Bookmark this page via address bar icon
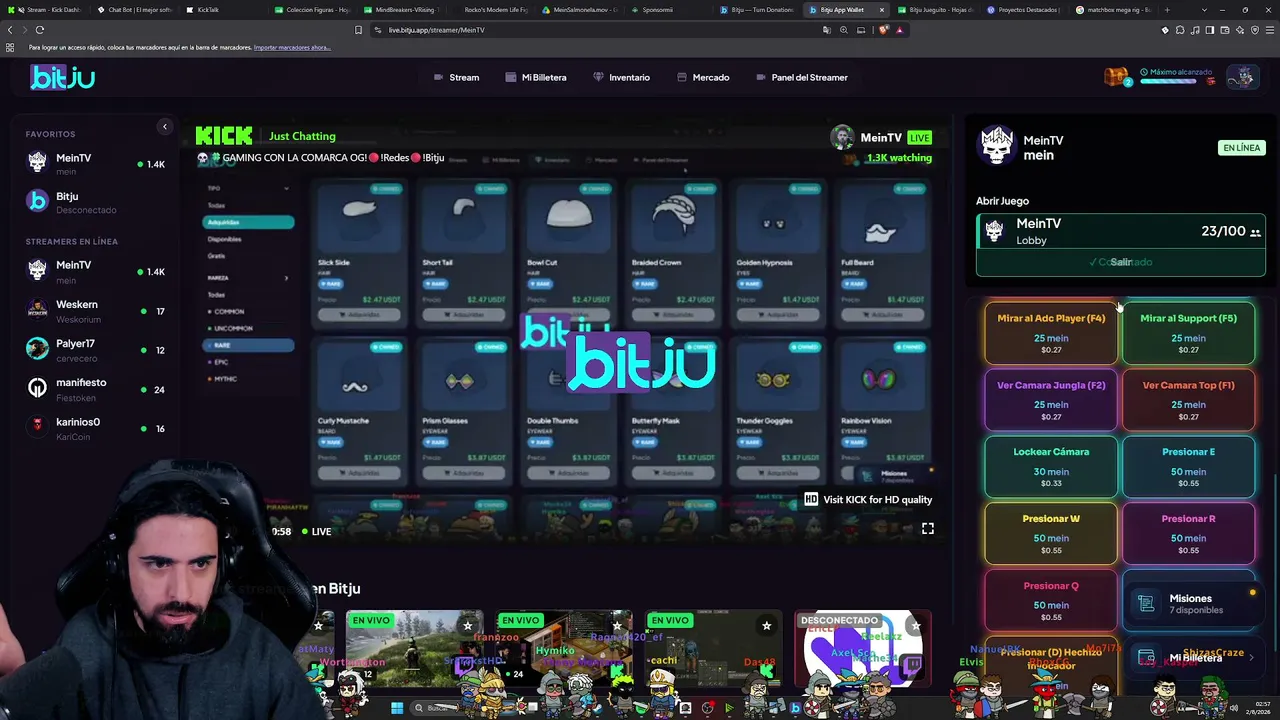This screenshot has width=1280, height=720. pos(359,30)
